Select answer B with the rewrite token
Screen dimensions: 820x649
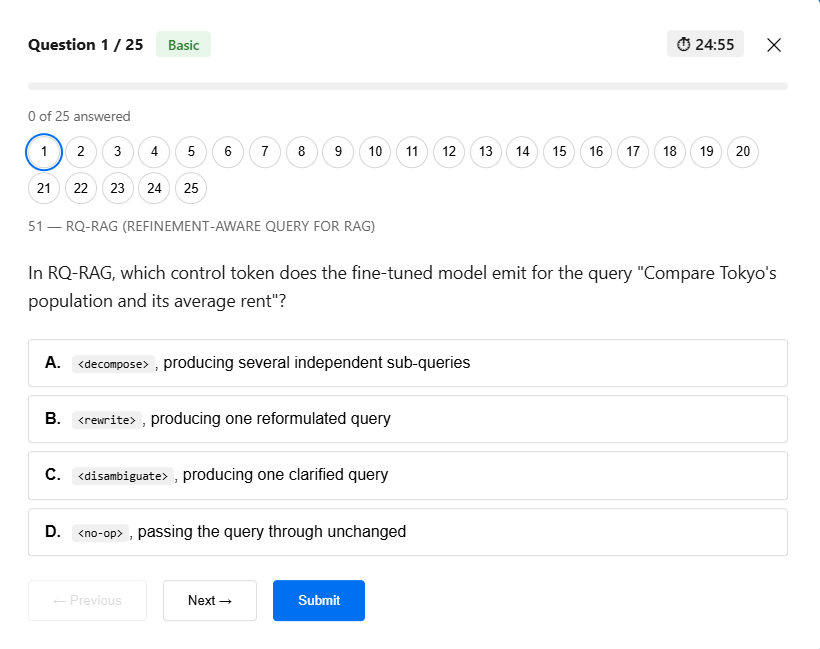(x=408, y=419)
